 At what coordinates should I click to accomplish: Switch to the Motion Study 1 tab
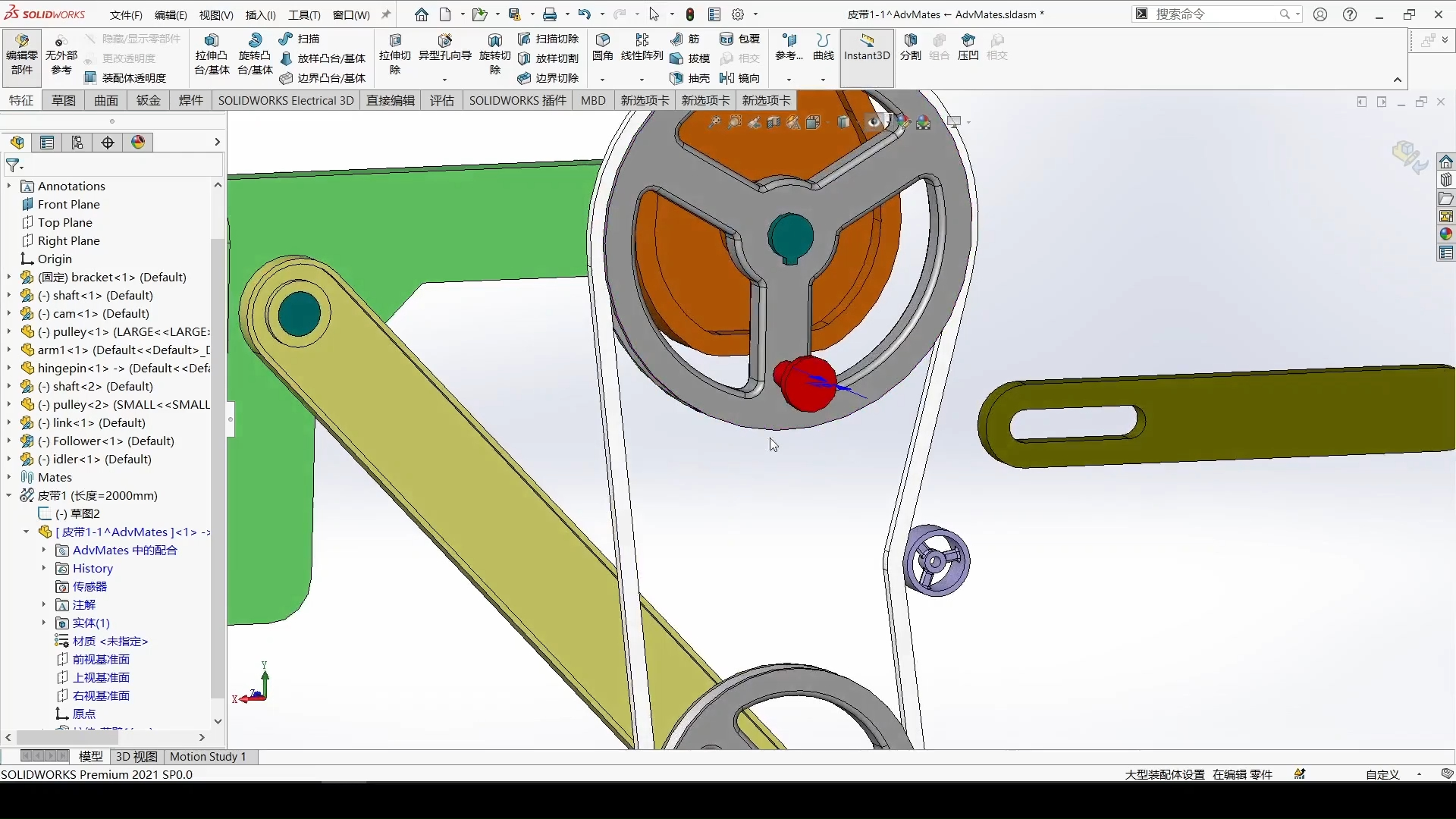click(209, 756)
